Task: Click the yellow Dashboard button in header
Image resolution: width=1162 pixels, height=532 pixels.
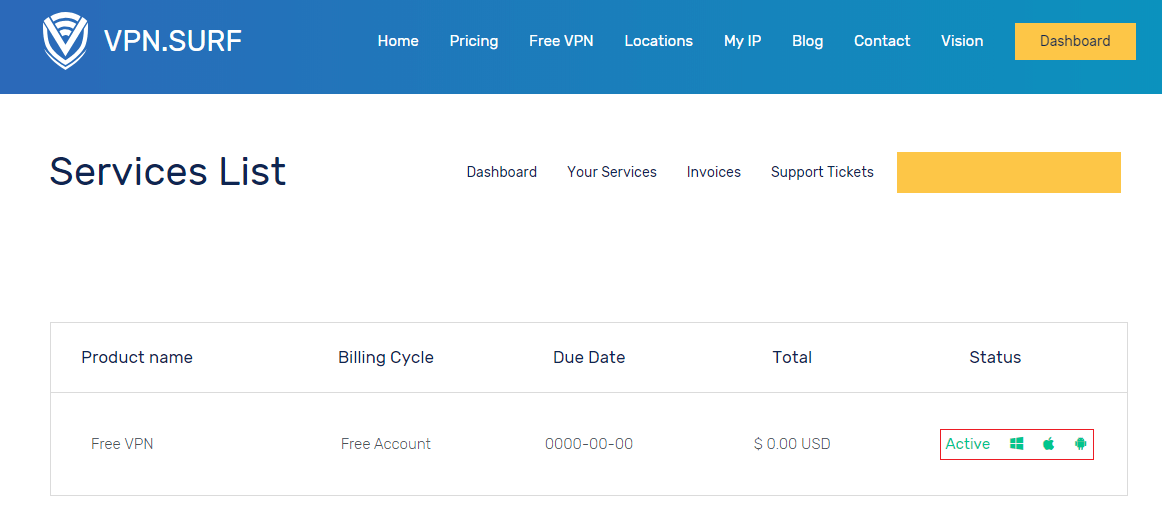Action: pos(1075,41)
